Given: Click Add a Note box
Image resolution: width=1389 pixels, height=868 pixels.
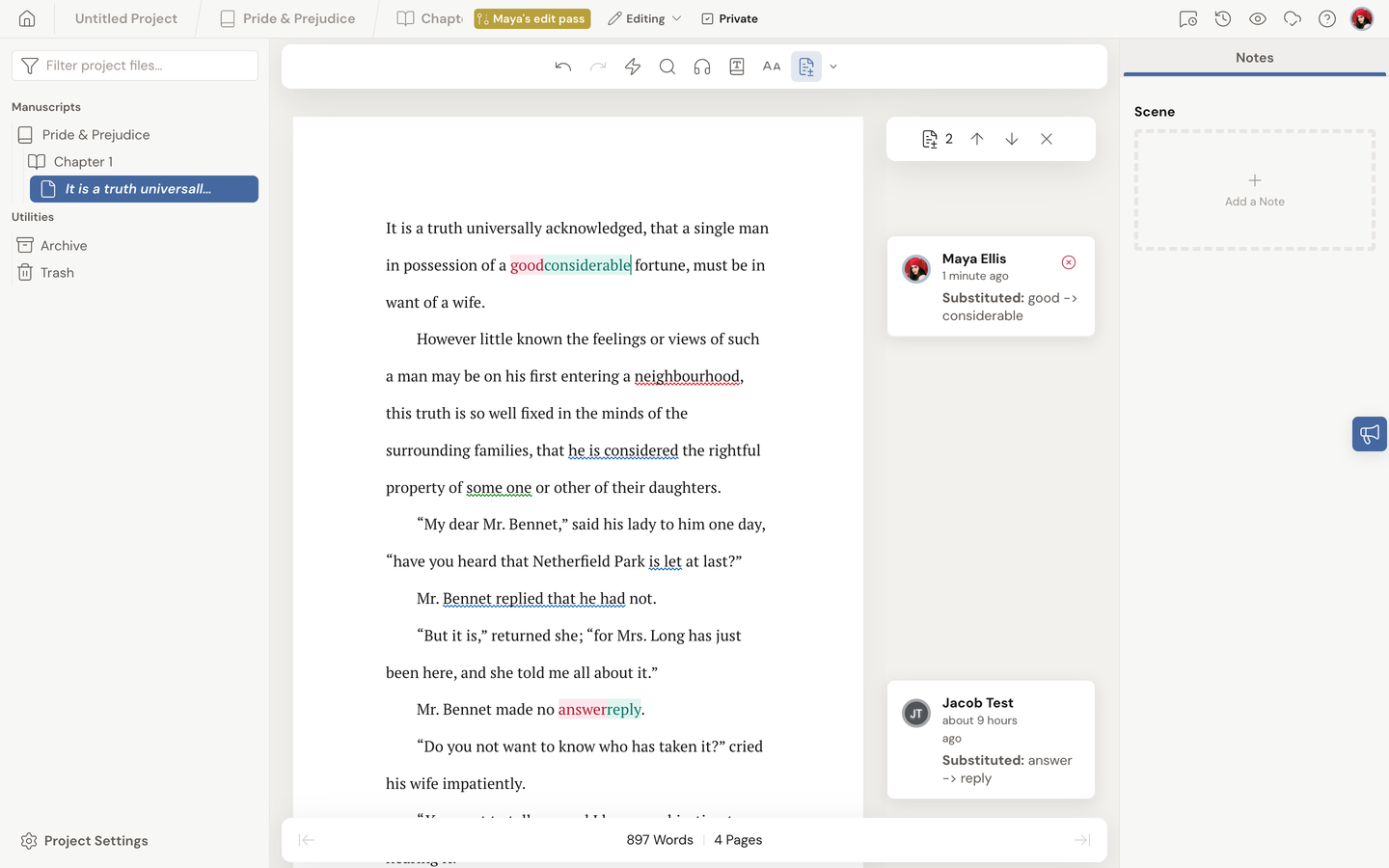Looking at the screenshot, I should click(x=1255, y=190).
